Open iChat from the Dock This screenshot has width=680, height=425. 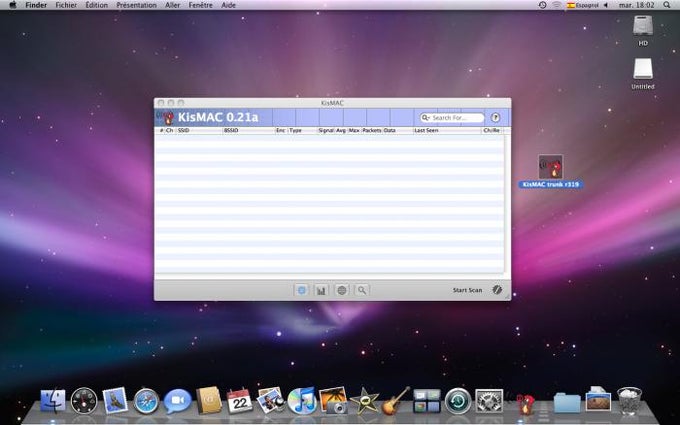[x=177, y=401]
